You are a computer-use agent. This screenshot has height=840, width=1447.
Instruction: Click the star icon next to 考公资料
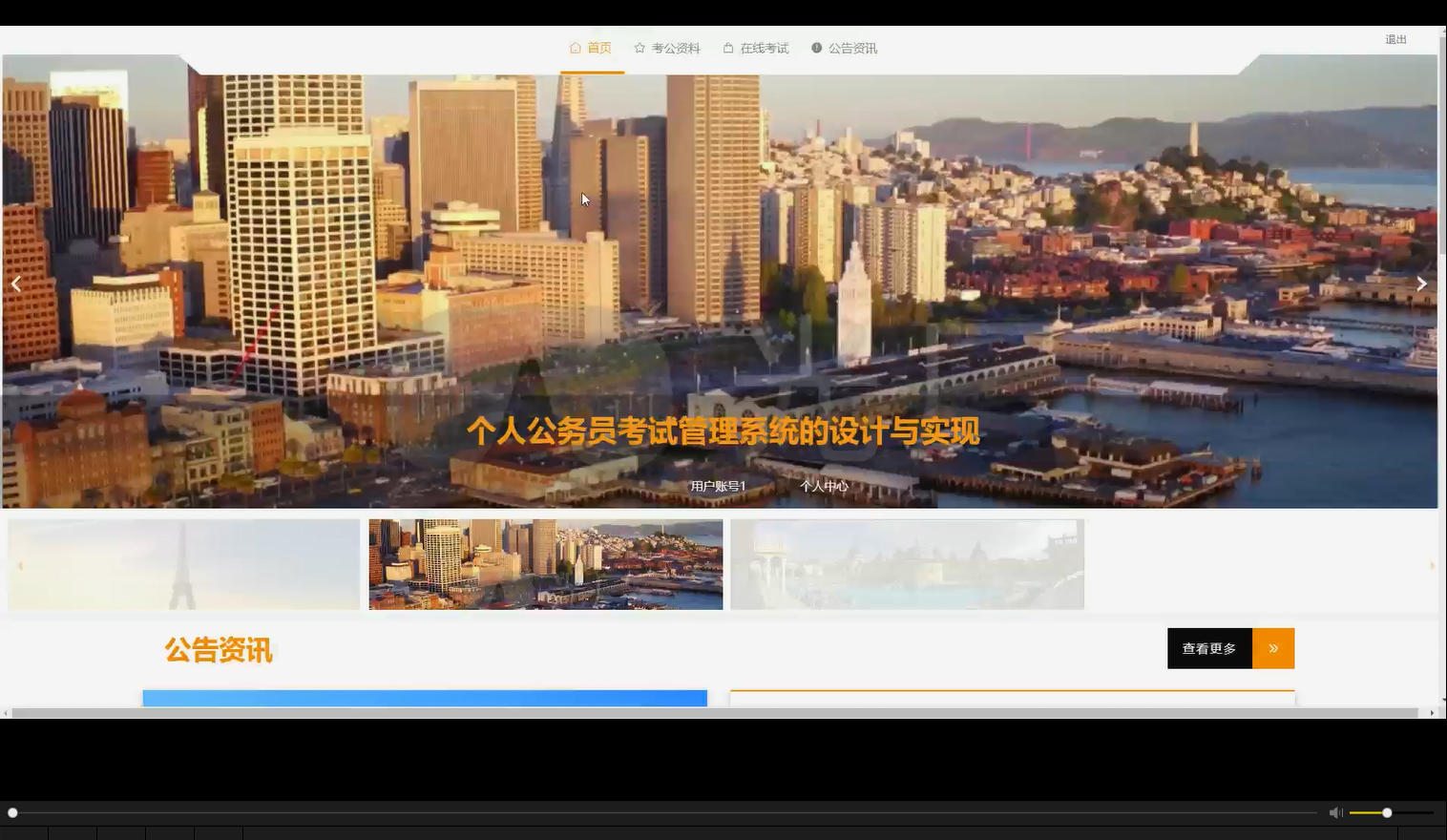point(639,47)
